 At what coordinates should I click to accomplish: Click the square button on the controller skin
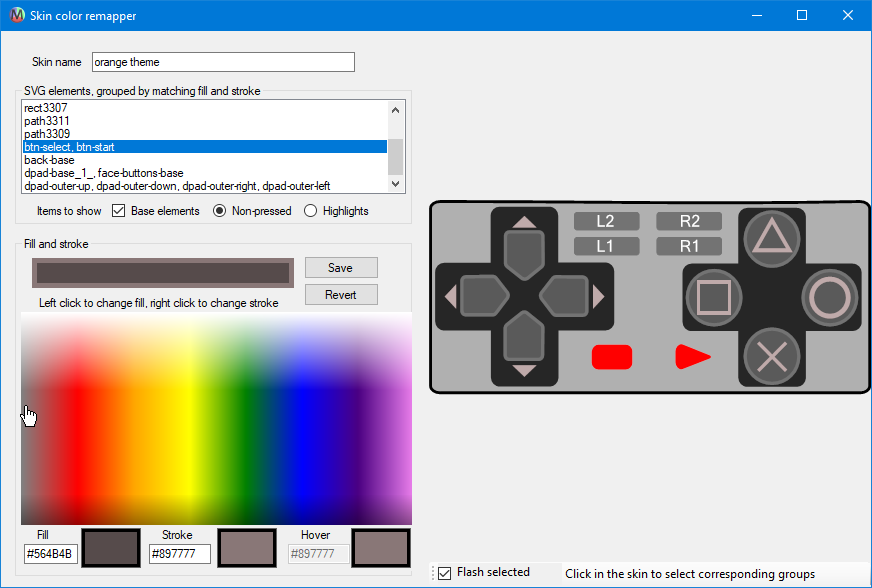(714, 297)
